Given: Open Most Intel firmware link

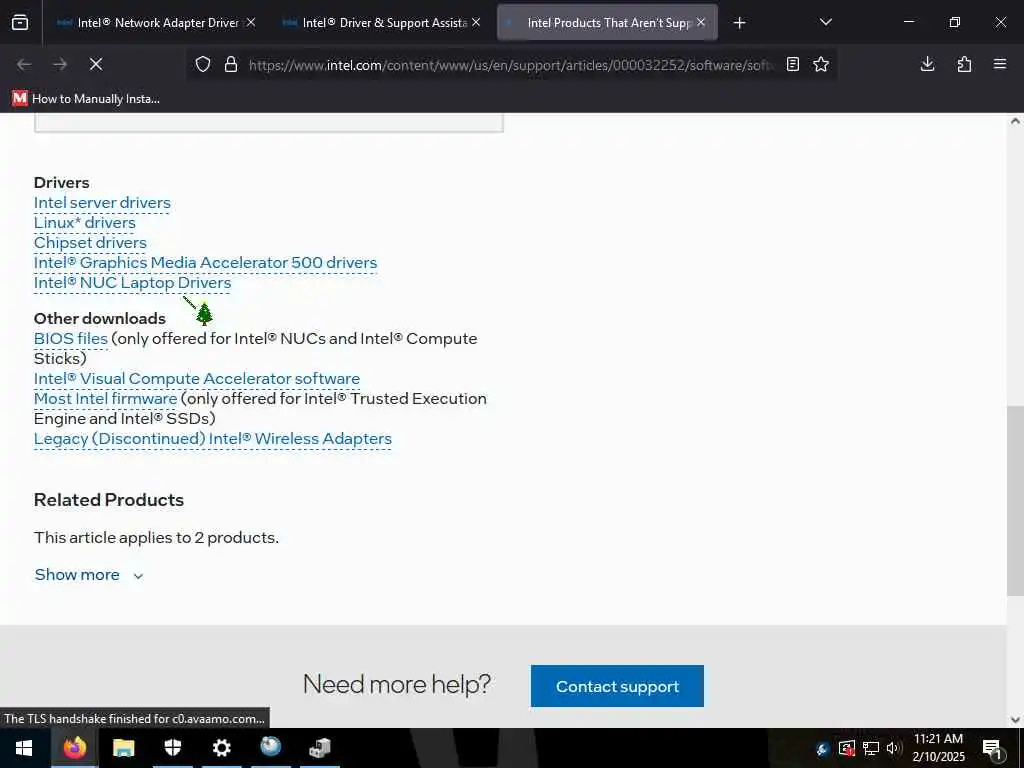Looking at the screenshot, I should click(105, 398).
